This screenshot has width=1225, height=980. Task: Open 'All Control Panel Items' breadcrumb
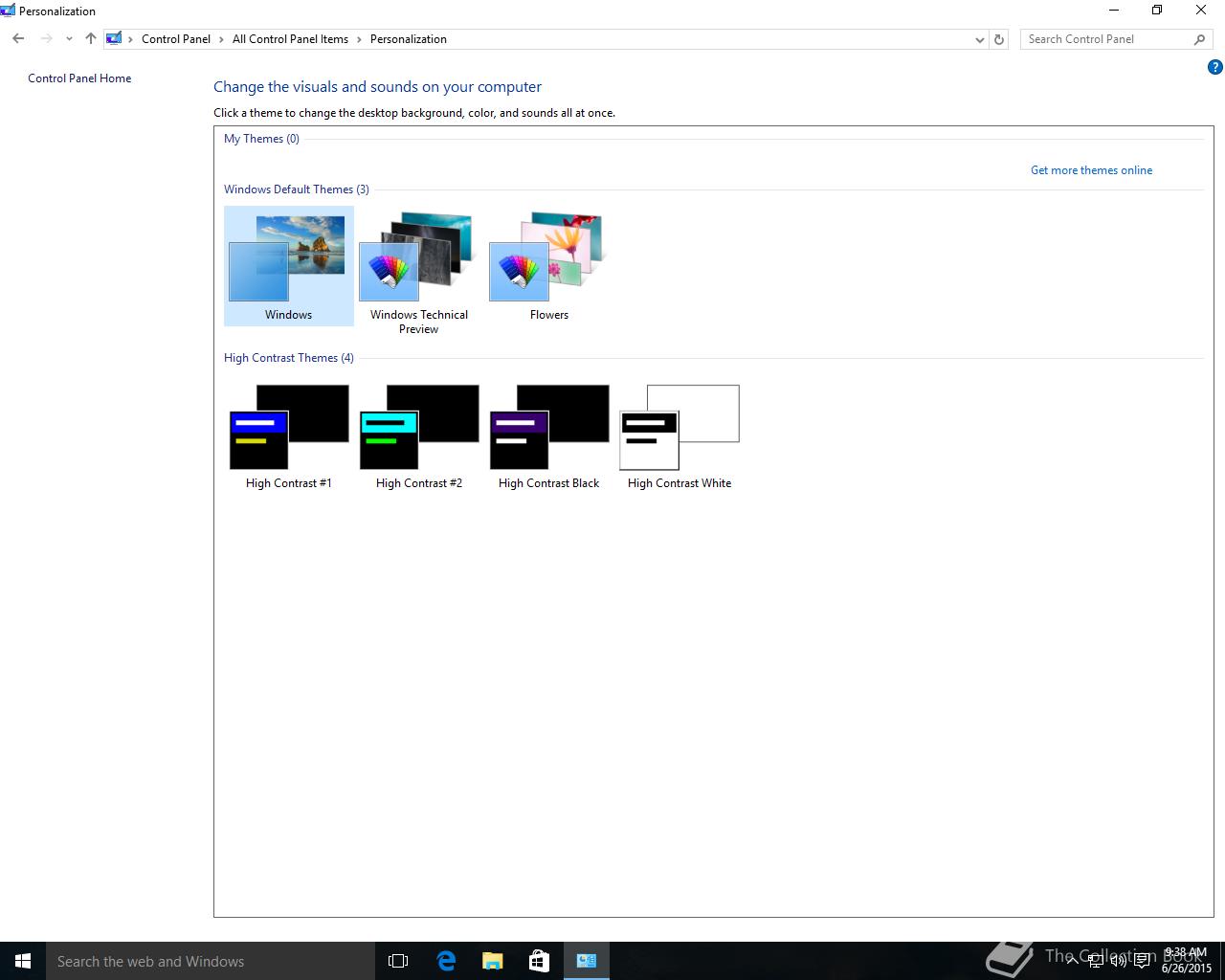(290, 39)
